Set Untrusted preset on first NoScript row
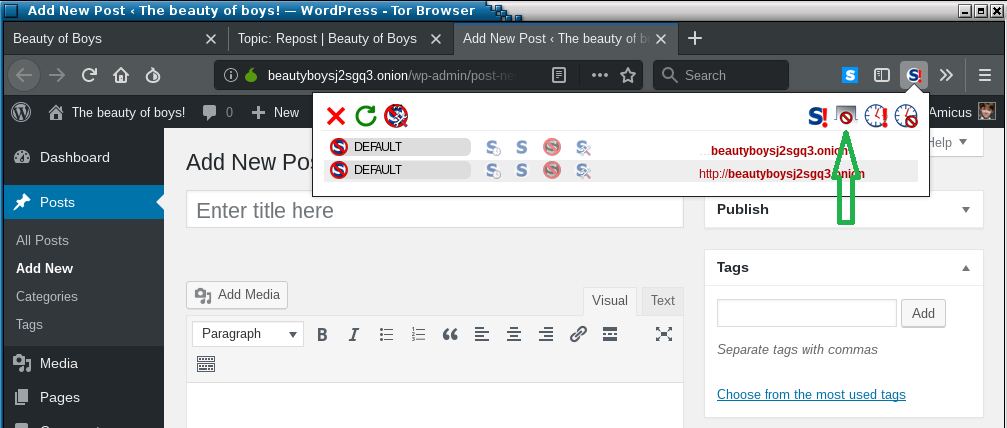1007x428 pixels. pos(551,148)
